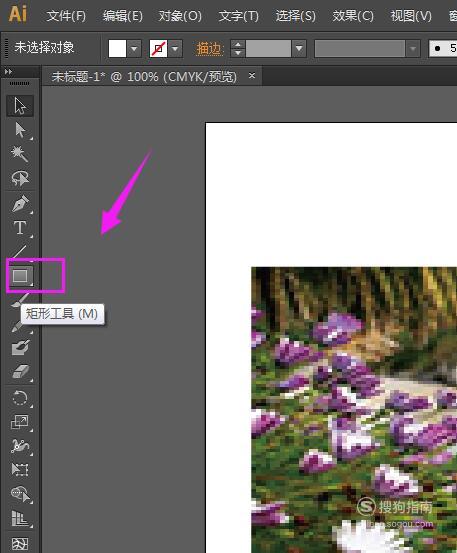
Task: Open the 文字(T) menu
Action: pyautogui.click(x=238, y=16)
